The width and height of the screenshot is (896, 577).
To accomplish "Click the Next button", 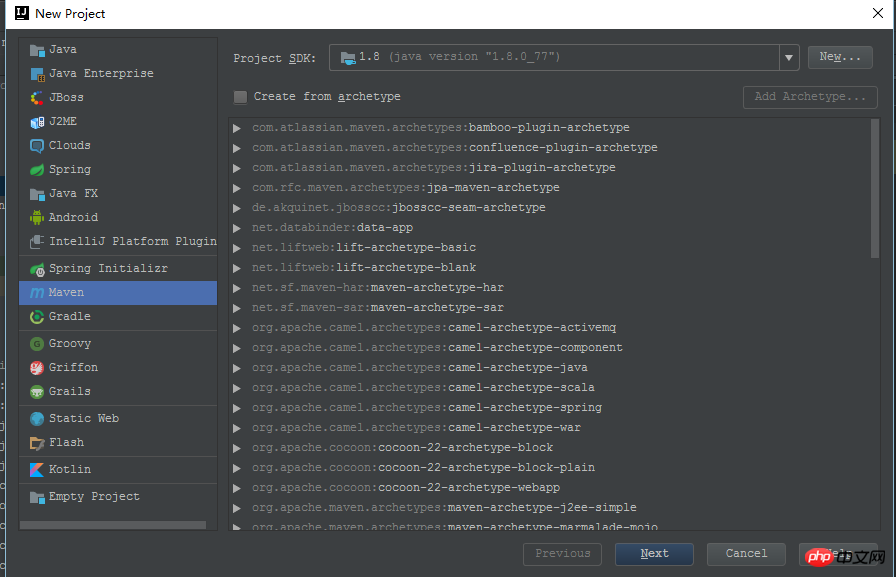I will pyautogui.click(x=654, y=554).
